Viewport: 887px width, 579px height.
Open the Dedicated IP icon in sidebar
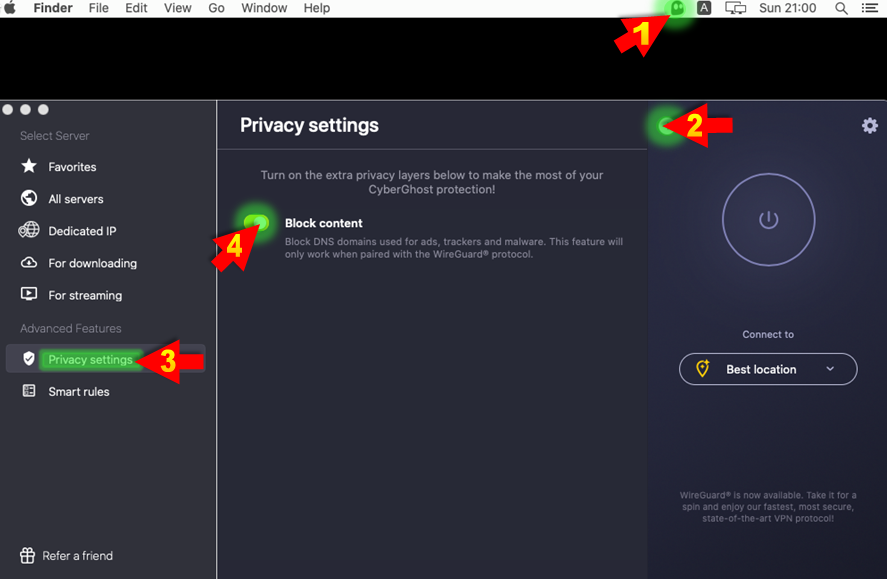coord(29,230)
